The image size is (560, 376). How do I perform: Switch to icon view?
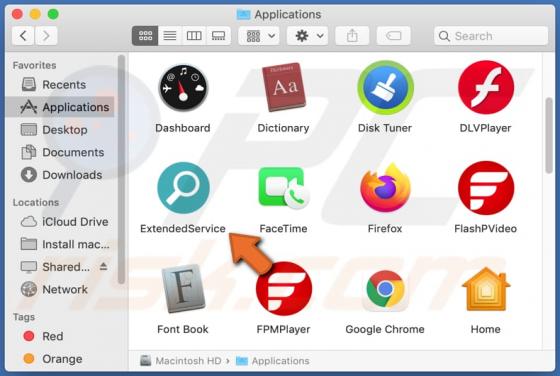coord(145,36)
